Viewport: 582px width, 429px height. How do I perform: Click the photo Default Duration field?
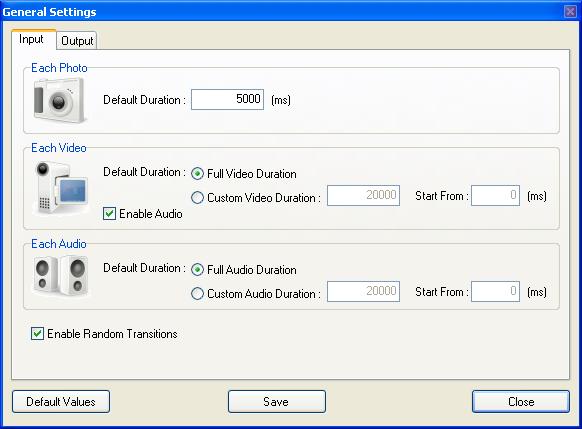pos(228,99)
